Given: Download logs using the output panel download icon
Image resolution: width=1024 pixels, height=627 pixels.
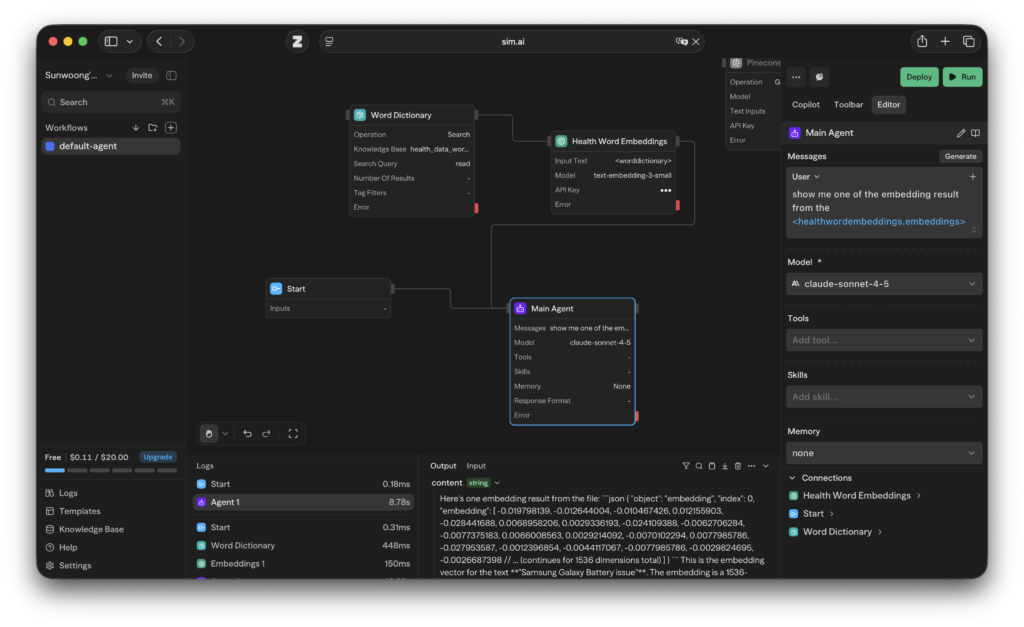Looking at the screenshot, I should (725, 466).
